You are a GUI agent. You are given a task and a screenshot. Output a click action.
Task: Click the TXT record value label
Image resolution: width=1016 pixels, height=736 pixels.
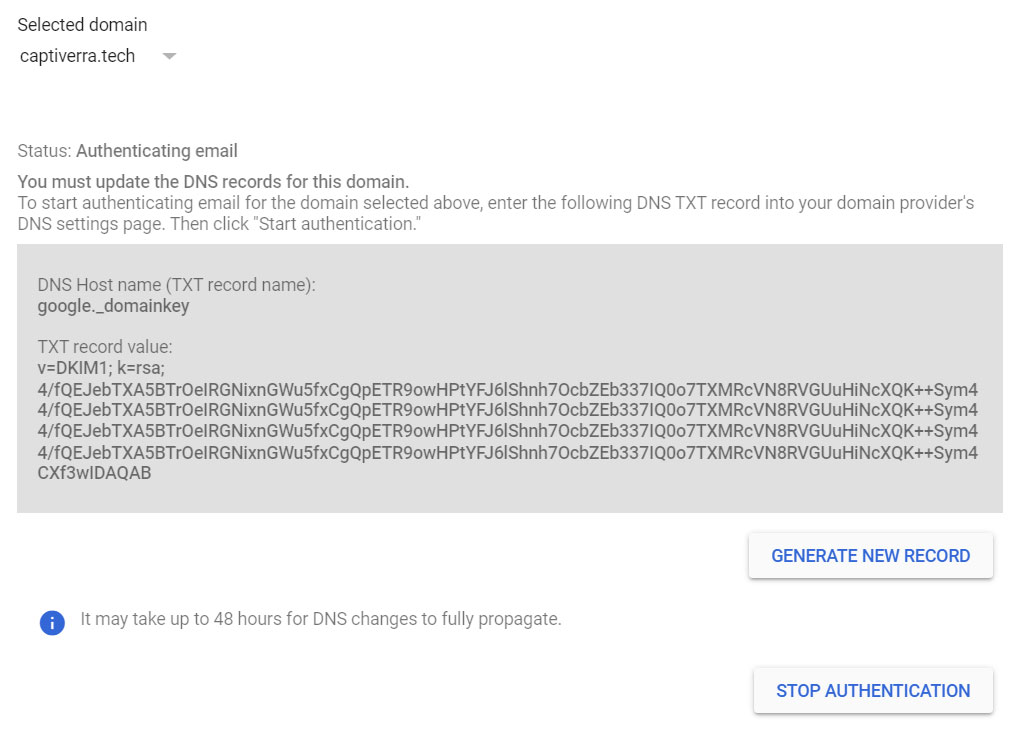105,347
